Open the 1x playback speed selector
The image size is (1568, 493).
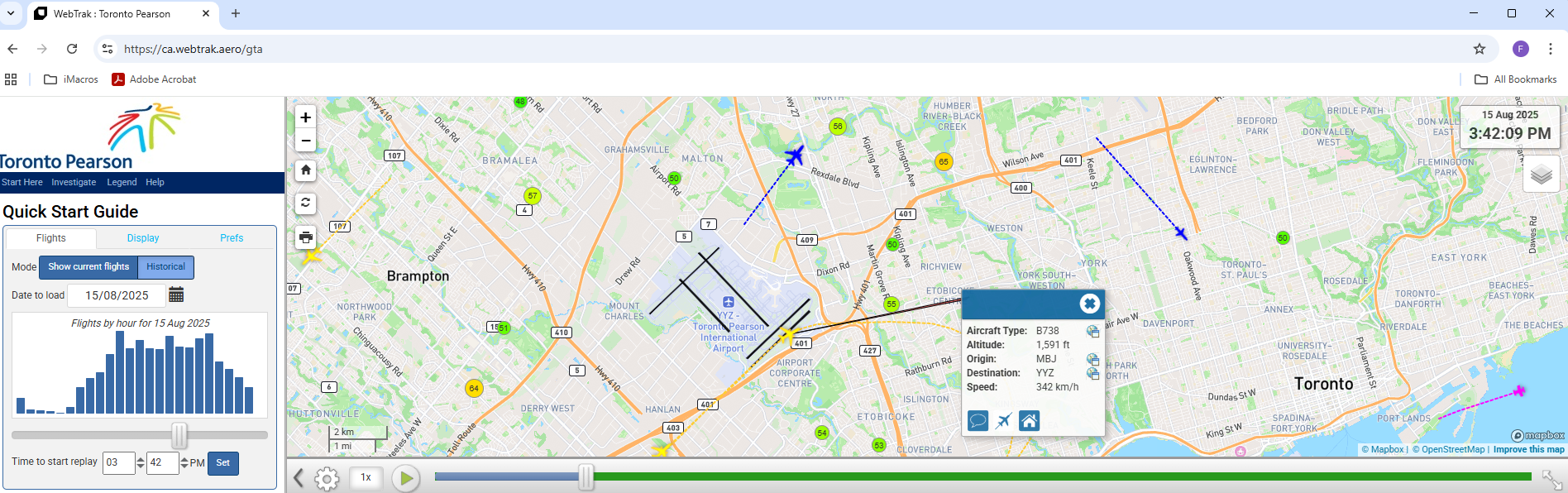pyautogui.click(x=366, y=477)
